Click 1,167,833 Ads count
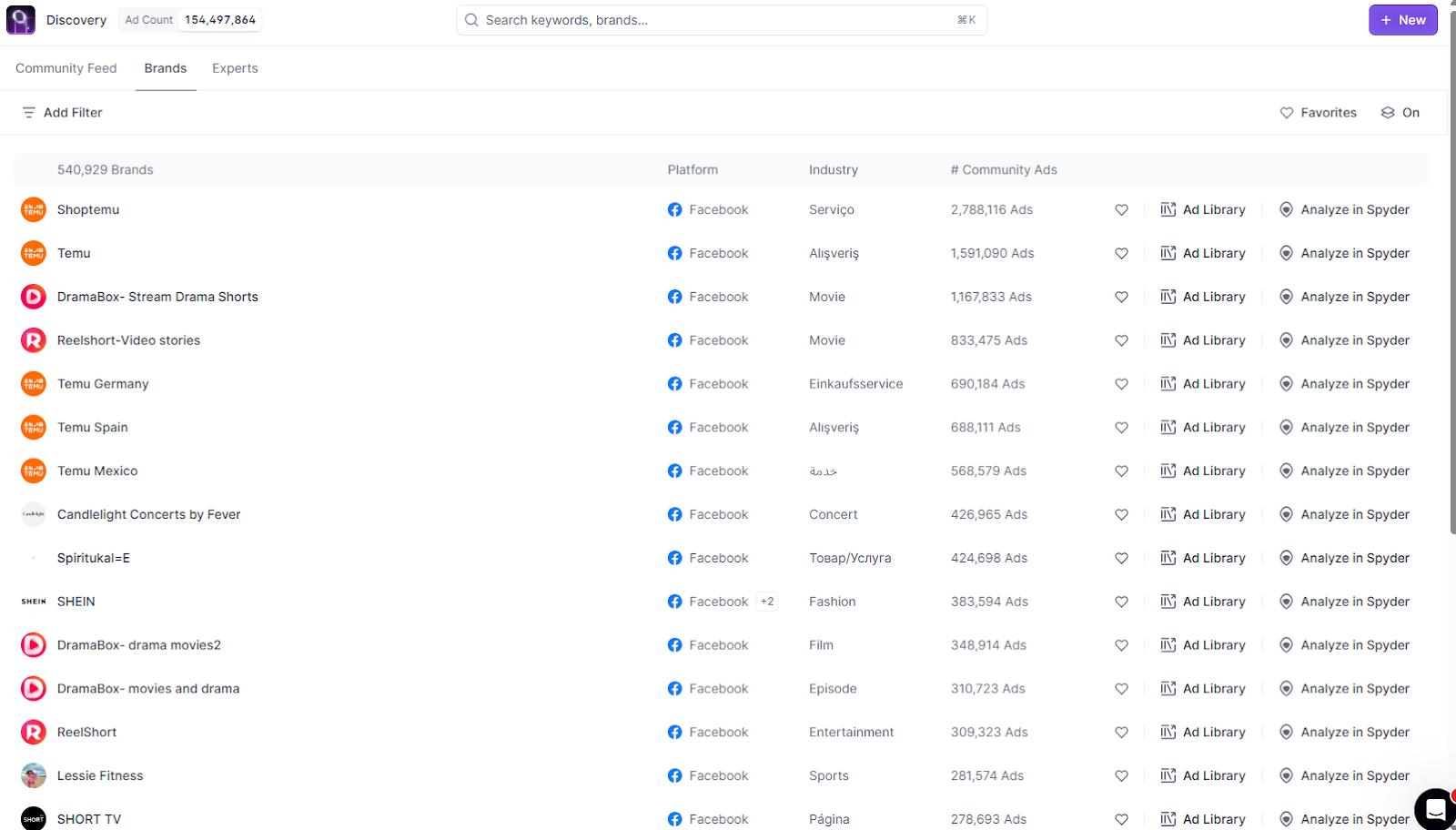The width and height of the screenshot is (1456, 830). point(991,297)
